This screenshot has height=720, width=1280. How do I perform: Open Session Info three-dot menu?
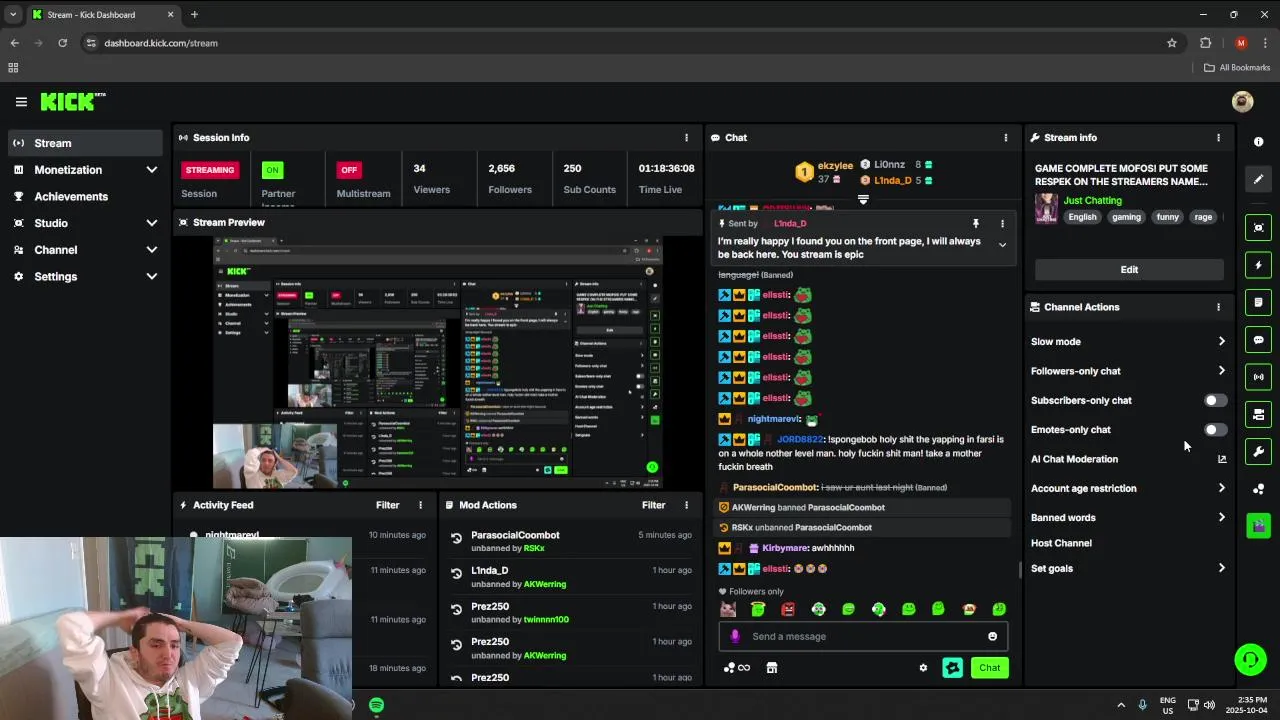tap(686, 138)
